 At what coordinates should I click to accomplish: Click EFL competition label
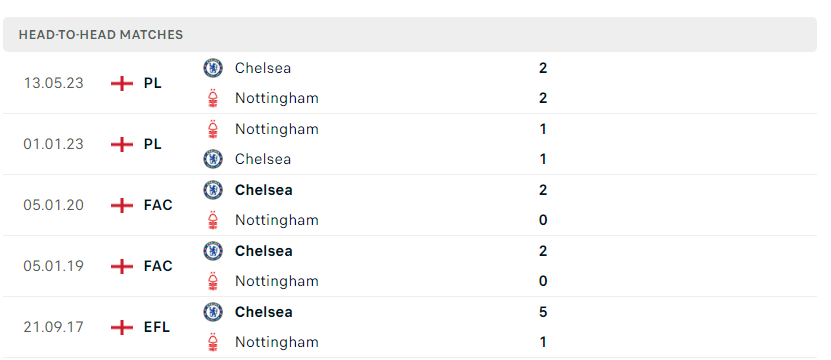157,327
